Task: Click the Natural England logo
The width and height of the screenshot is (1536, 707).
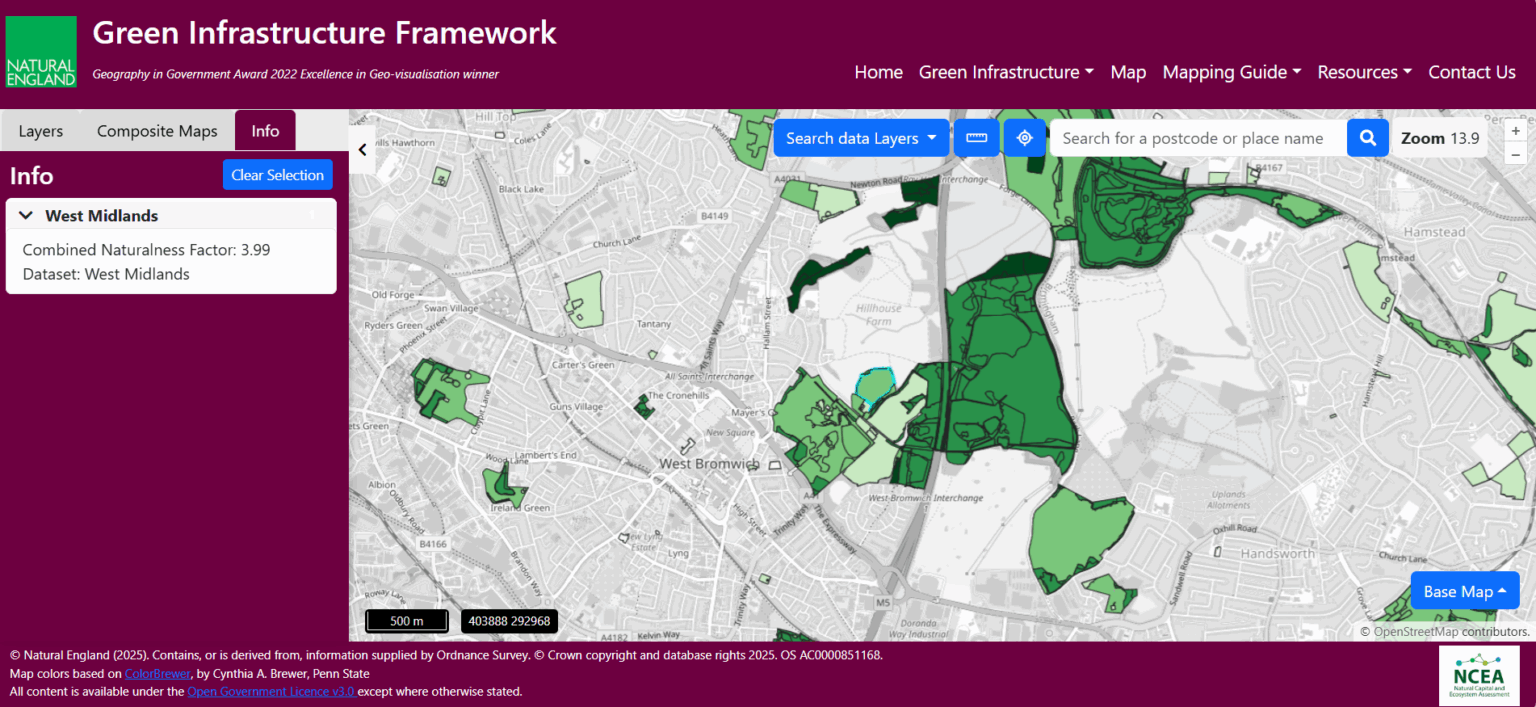Action: pyautogui.click(x=40, y=51)
